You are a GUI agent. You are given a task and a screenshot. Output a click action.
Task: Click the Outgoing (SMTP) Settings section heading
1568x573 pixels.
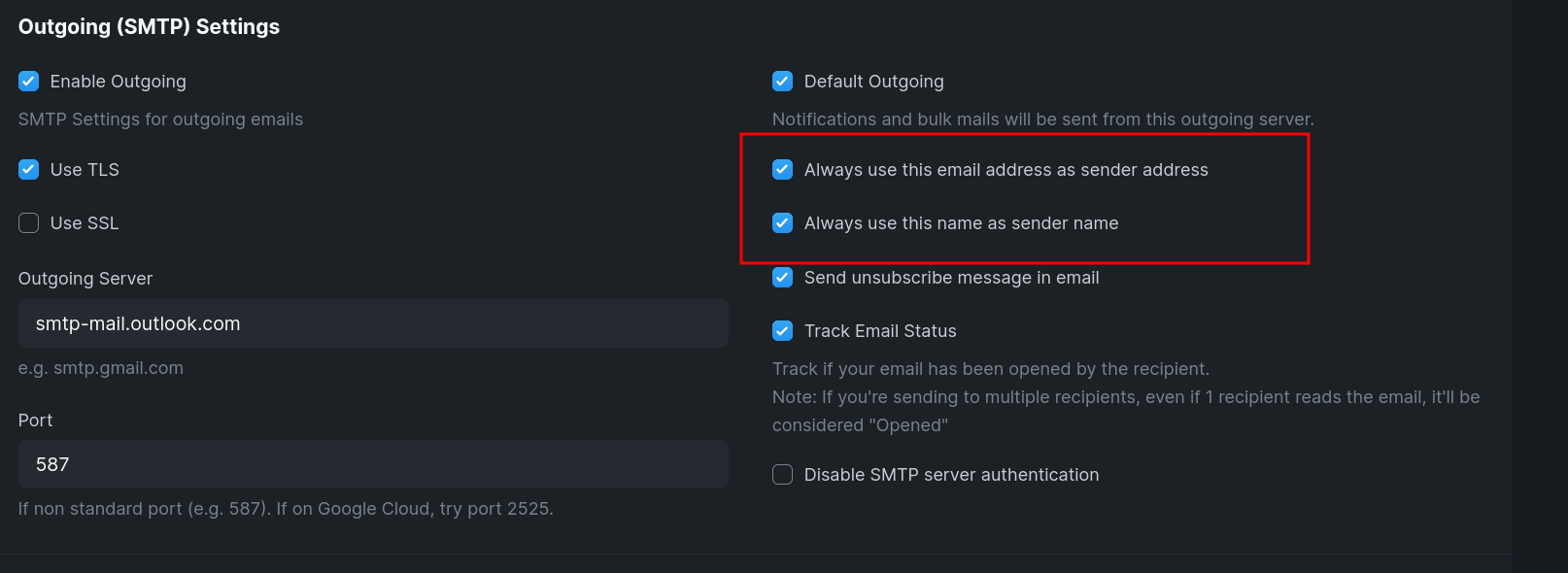coord(150,27)
